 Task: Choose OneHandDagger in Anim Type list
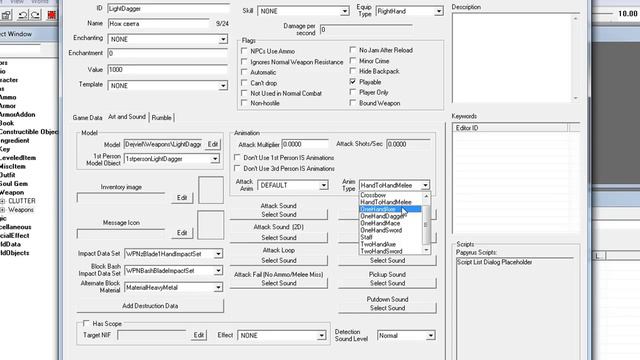390,216
